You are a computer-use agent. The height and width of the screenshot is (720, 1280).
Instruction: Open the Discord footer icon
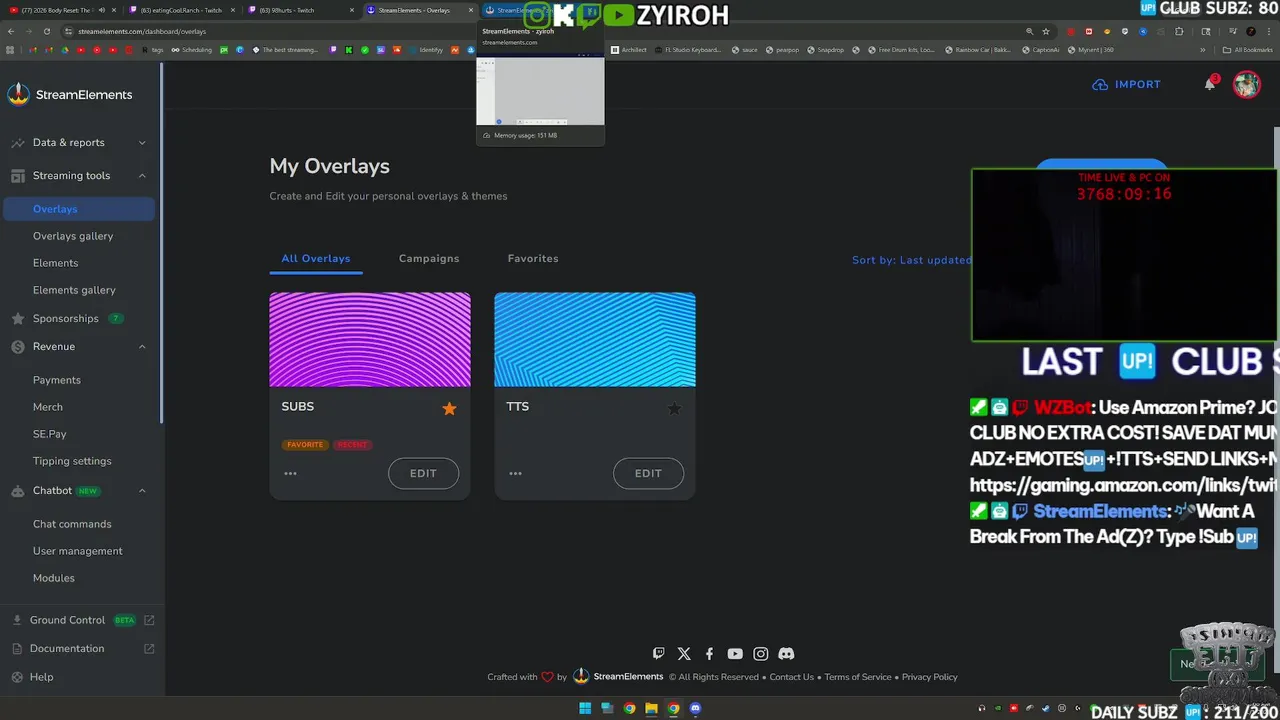pyautogui.click(x=786, y=654)
